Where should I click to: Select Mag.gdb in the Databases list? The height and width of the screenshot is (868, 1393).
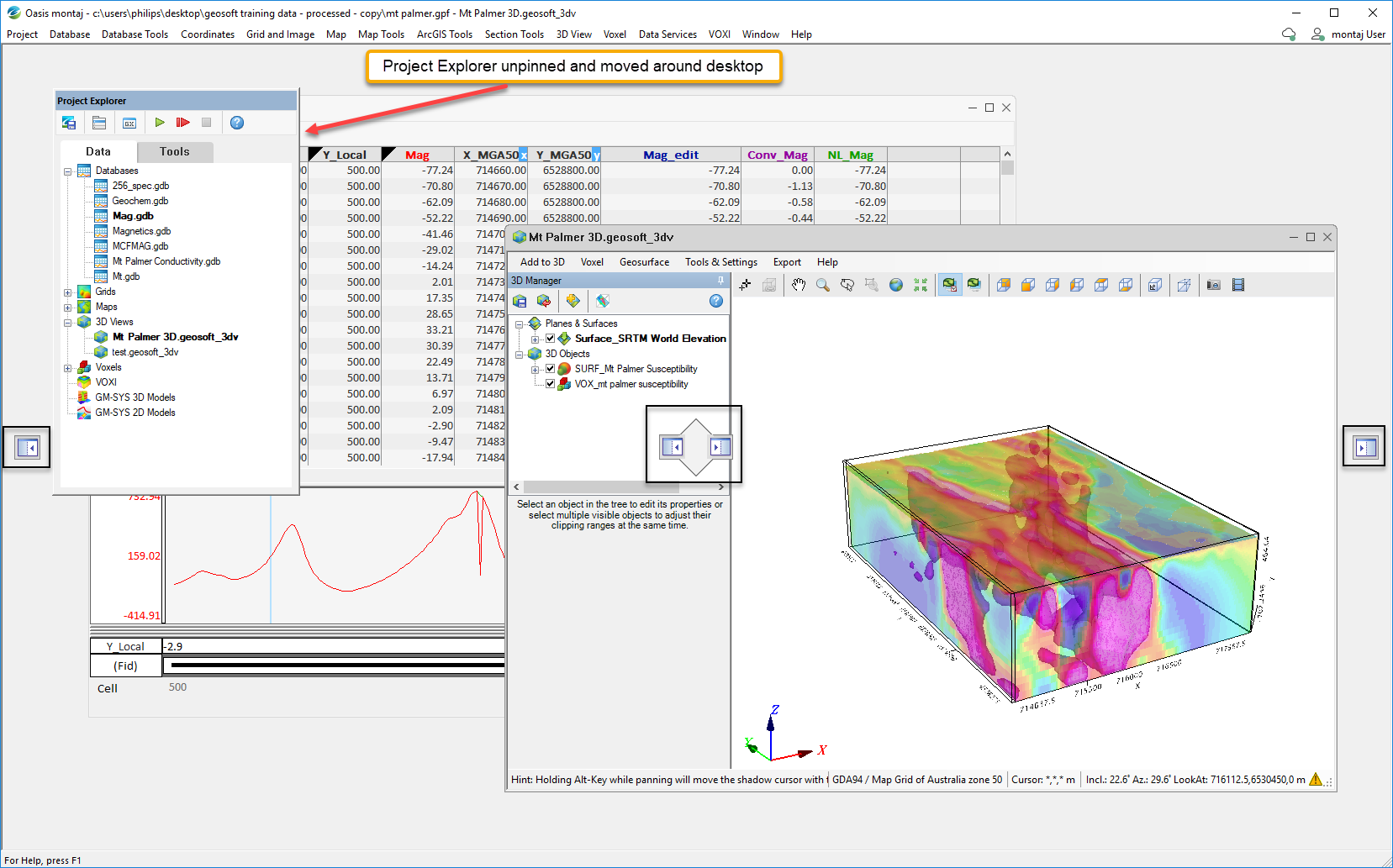pyautogui.click(x=133, y=216)
